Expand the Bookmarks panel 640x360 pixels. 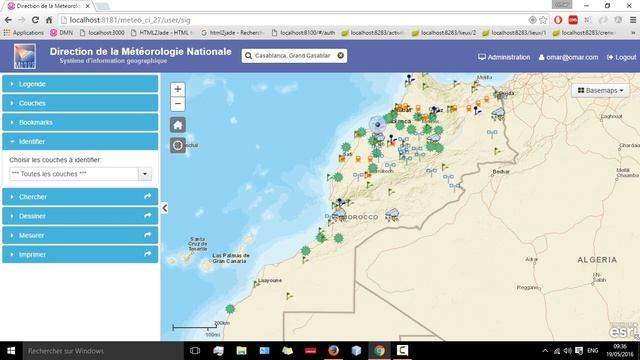pyautogui.click(x=80, y=122)
